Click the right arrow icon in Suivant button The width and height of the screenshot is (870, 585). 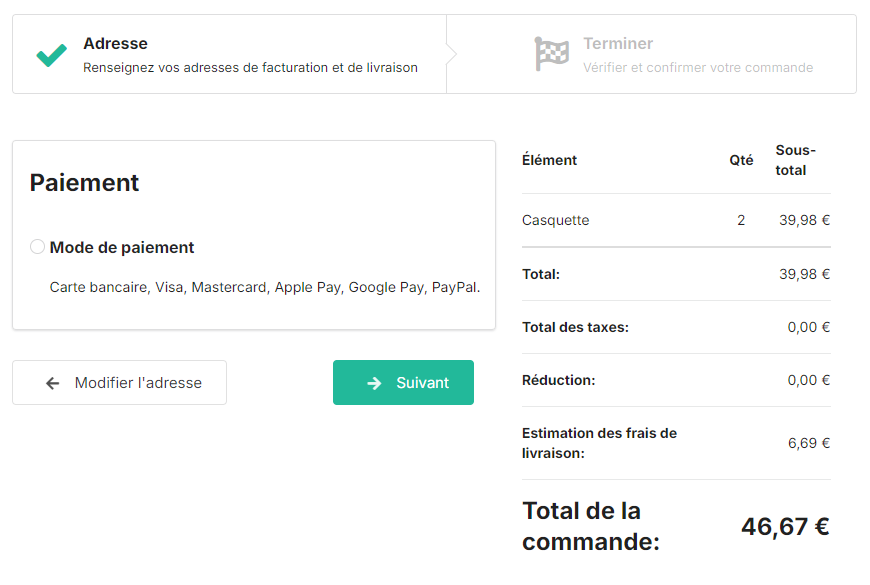click(x=375, y=383)
